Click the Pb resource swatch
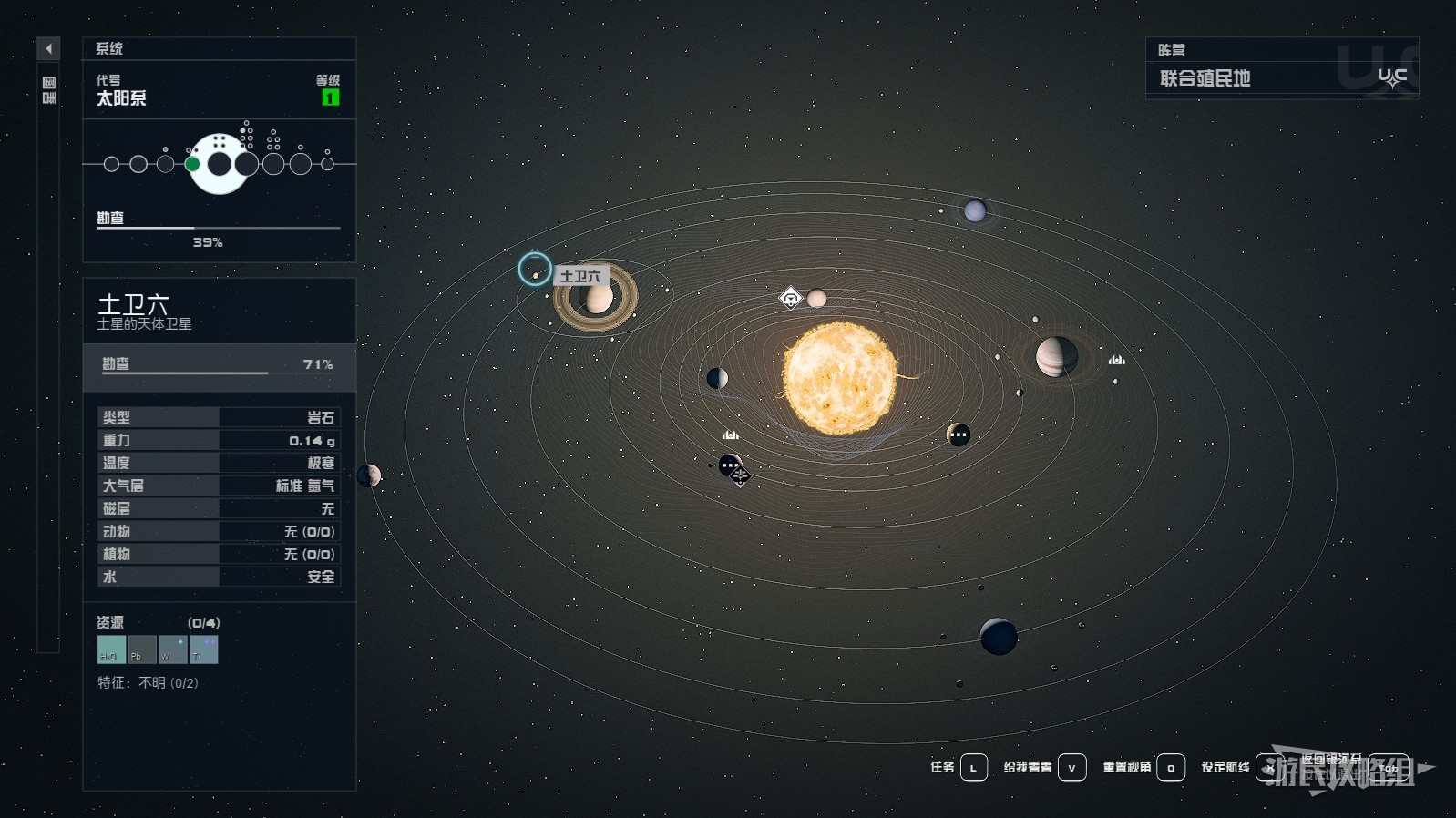This screenshot has height=818, width=1456. (141, 649)
